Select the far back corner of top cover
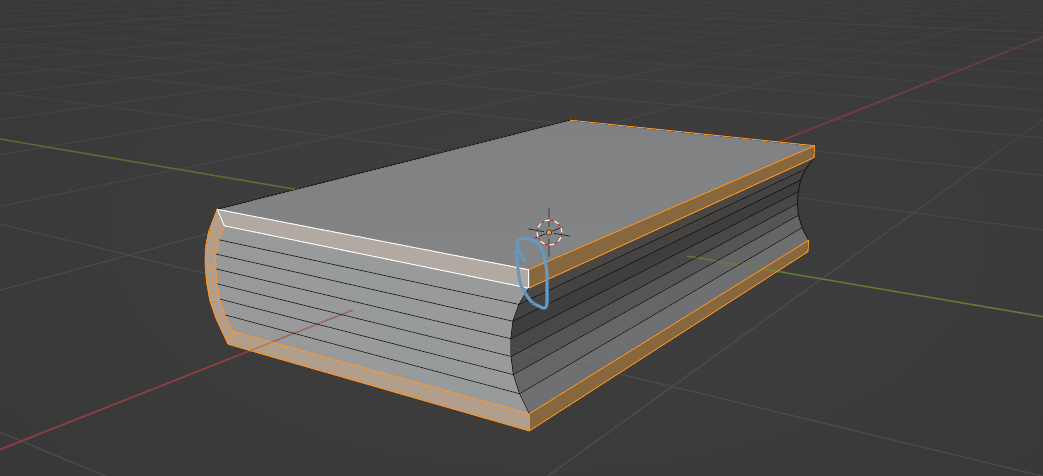 point(571,121)
